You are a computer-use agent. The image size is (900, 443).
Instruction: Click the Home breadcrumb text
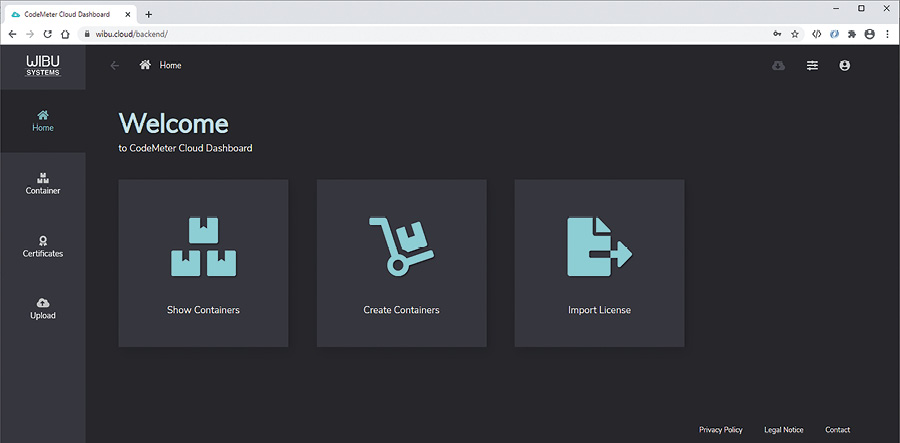(x=170, y=65)
